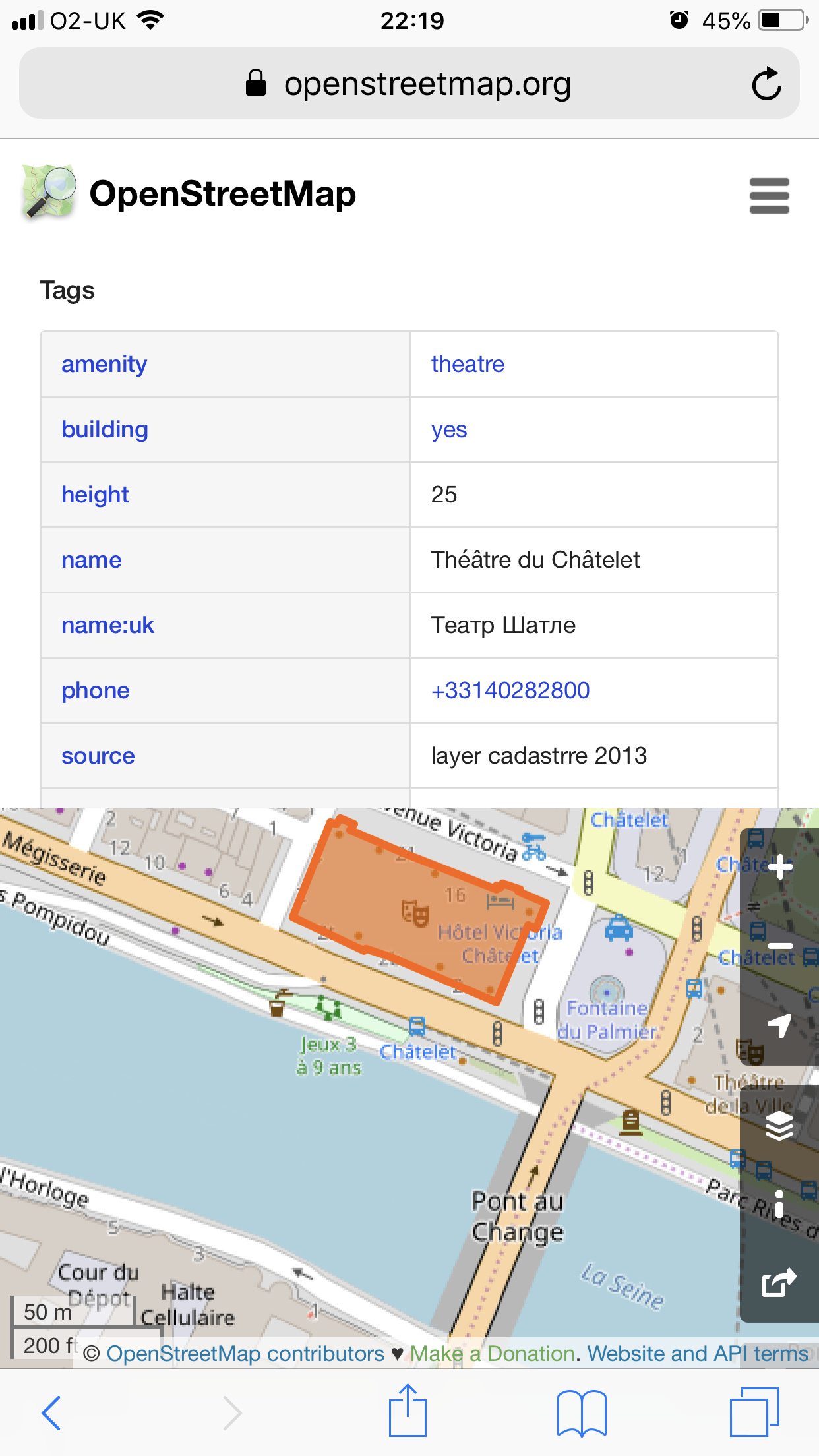Tap the OpenStreetMap site title
This screenshot has width=819, height=1456.
[223, 194]
